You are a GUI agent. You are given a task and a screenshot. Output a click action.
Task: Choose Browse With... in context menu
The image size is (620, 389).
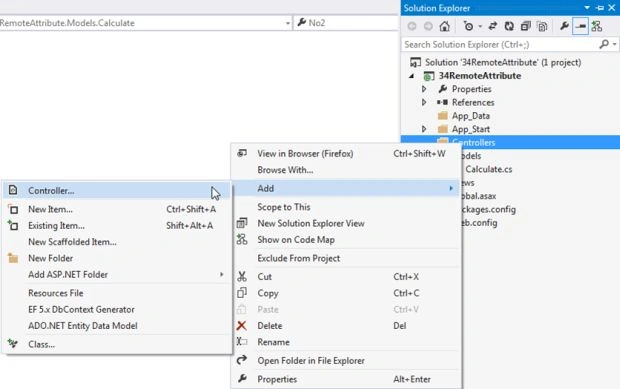(346, 170)
